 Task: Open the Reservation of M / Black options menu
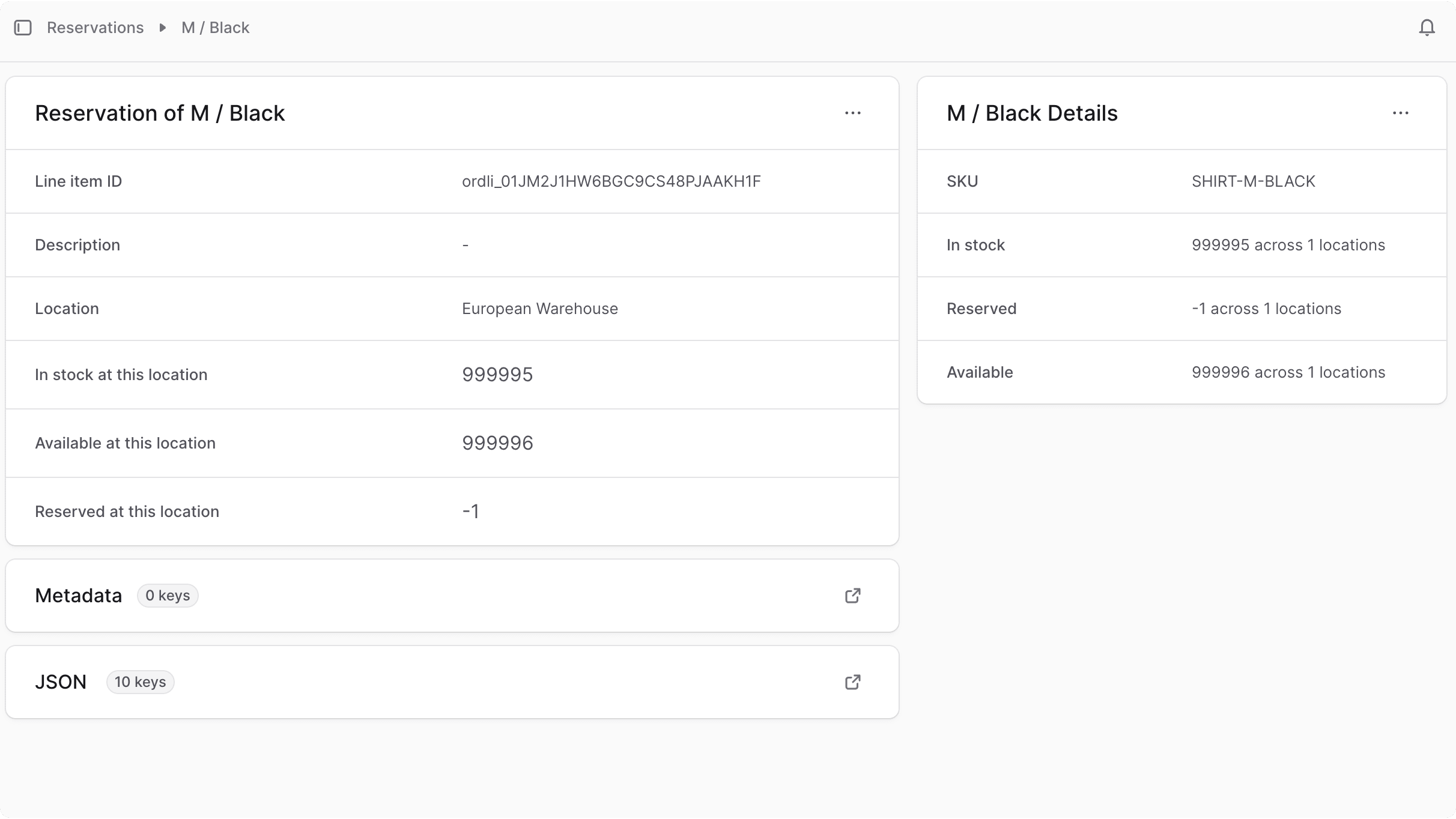(x=854, y=113)
